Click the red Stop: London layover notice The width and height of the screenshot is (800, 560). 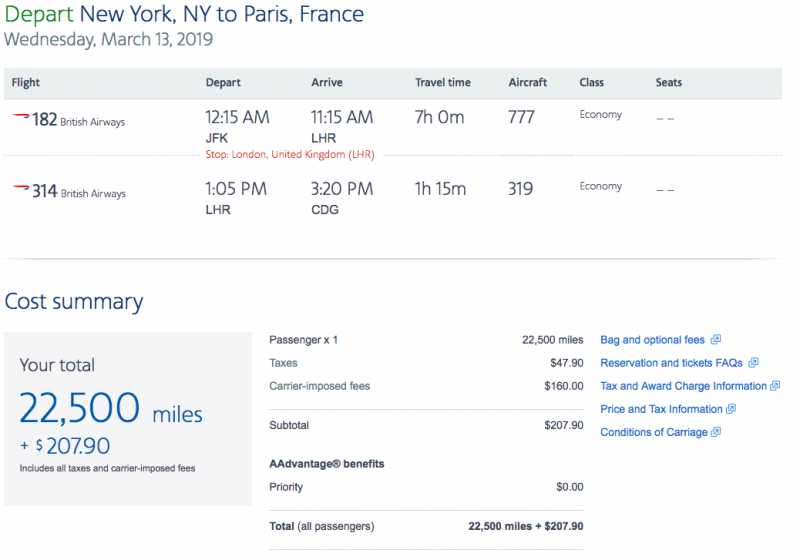(x=290, y=155)
